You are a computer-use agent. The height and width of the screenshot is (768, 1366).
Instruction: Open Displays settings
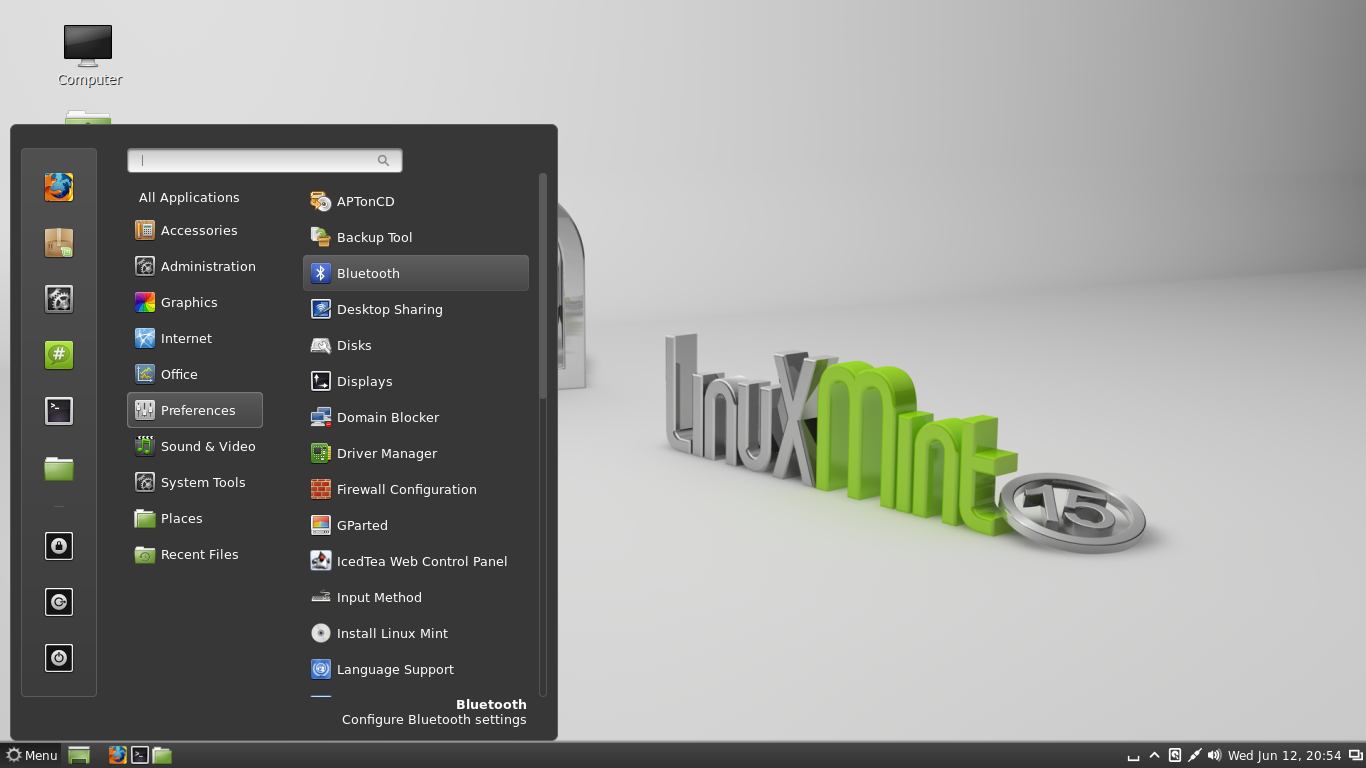pos(415,381)
